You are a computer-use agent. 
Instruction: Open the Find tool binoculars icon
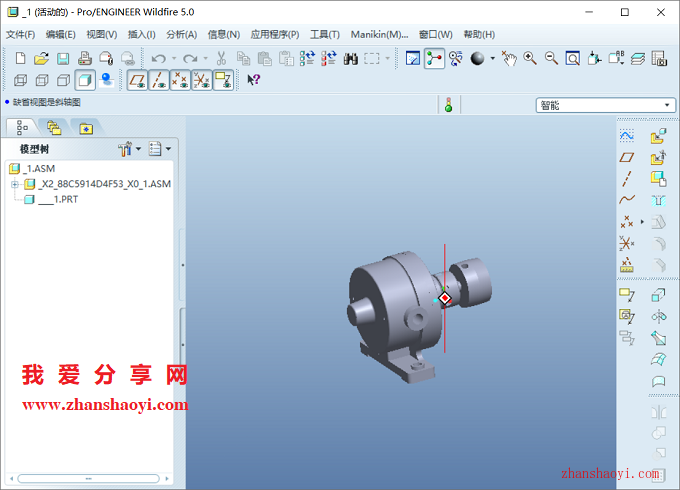pos(350,58)
